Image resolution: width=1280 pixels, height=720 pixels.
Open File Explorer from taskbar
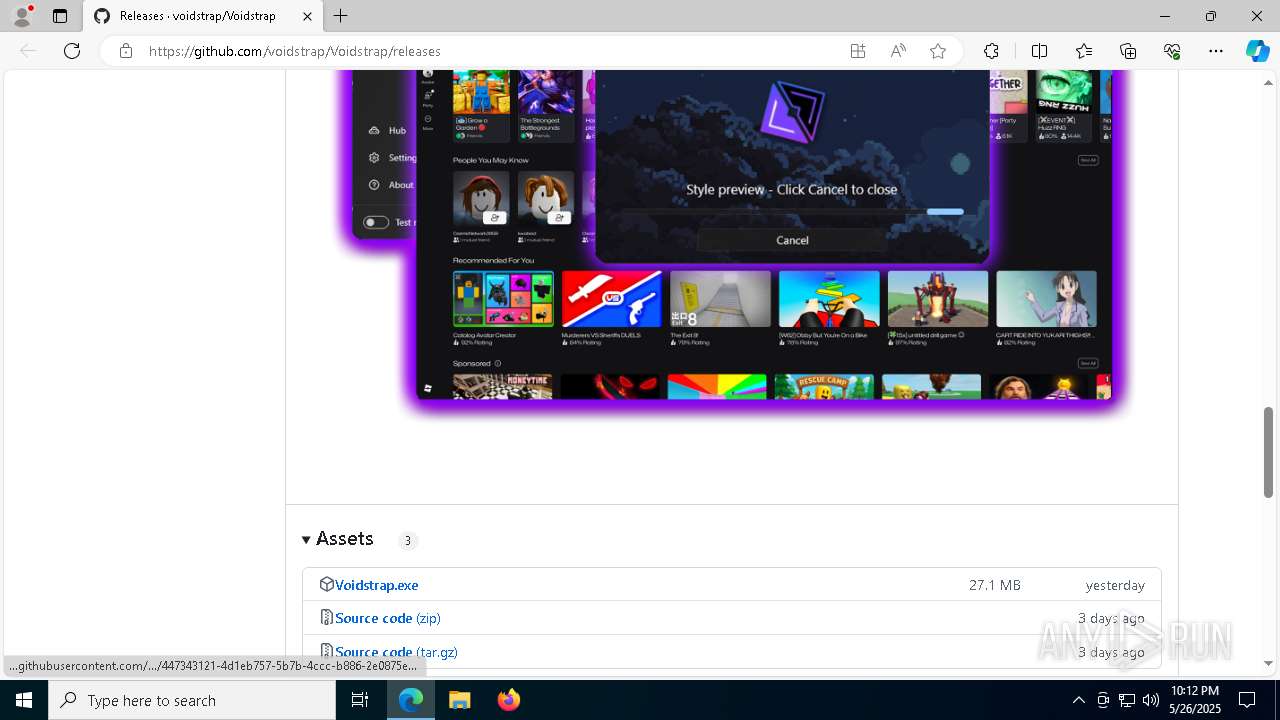coord(459,700)
